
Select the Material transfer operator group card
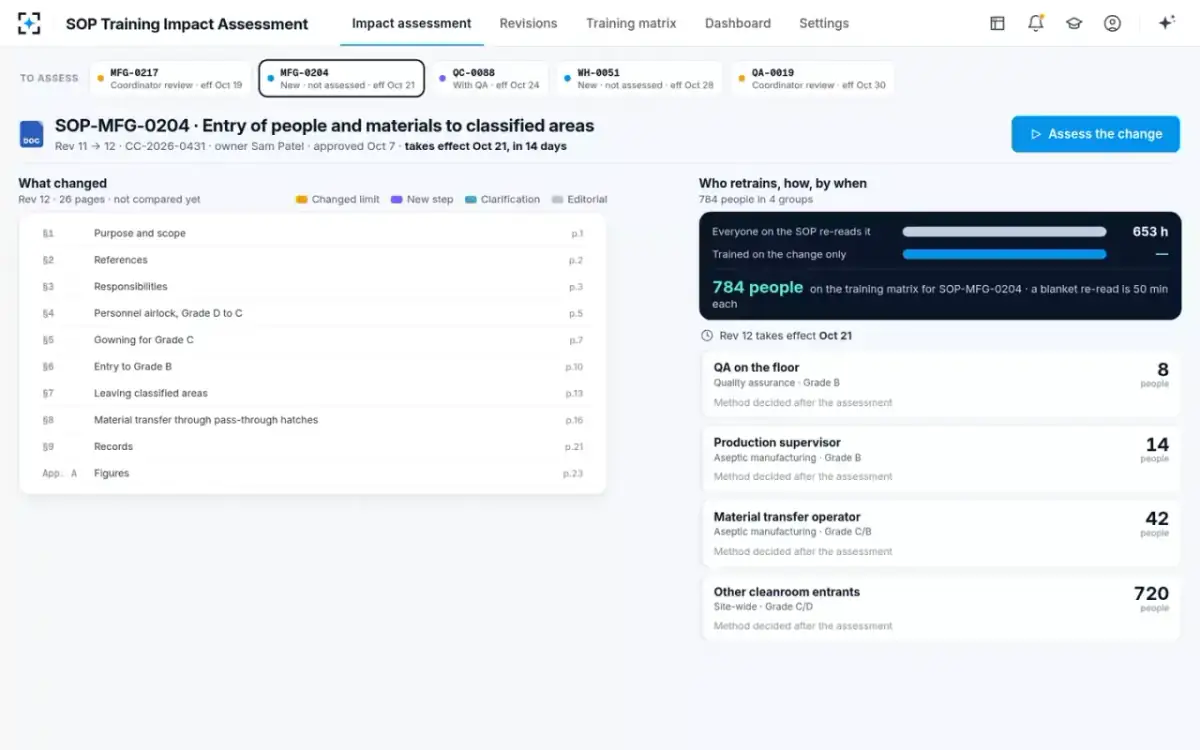click(941, 533)
